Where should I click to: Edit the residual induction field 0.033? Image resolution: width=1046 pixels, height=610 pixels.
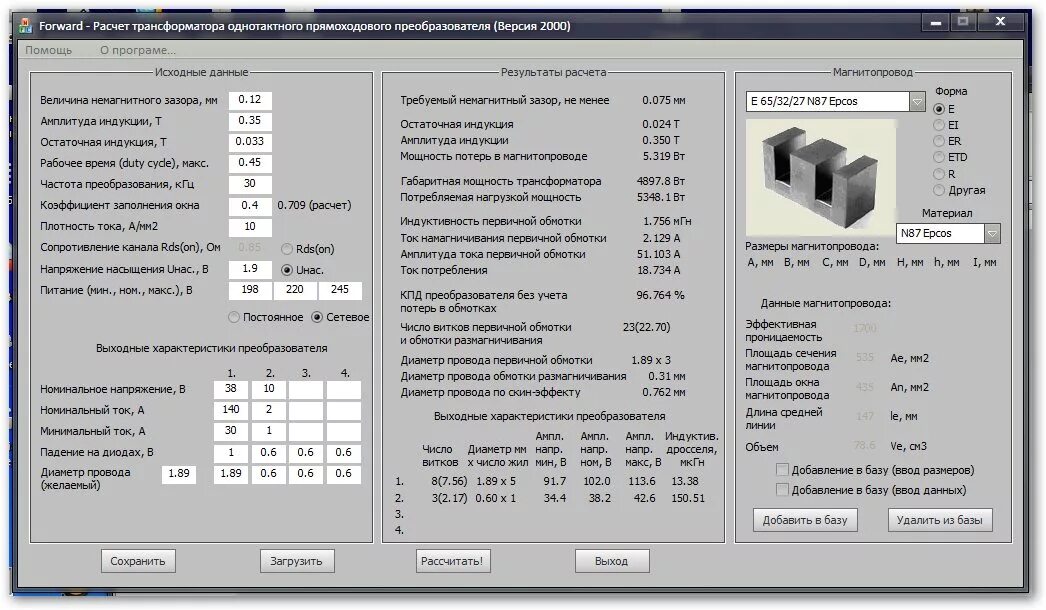[250, 142]
